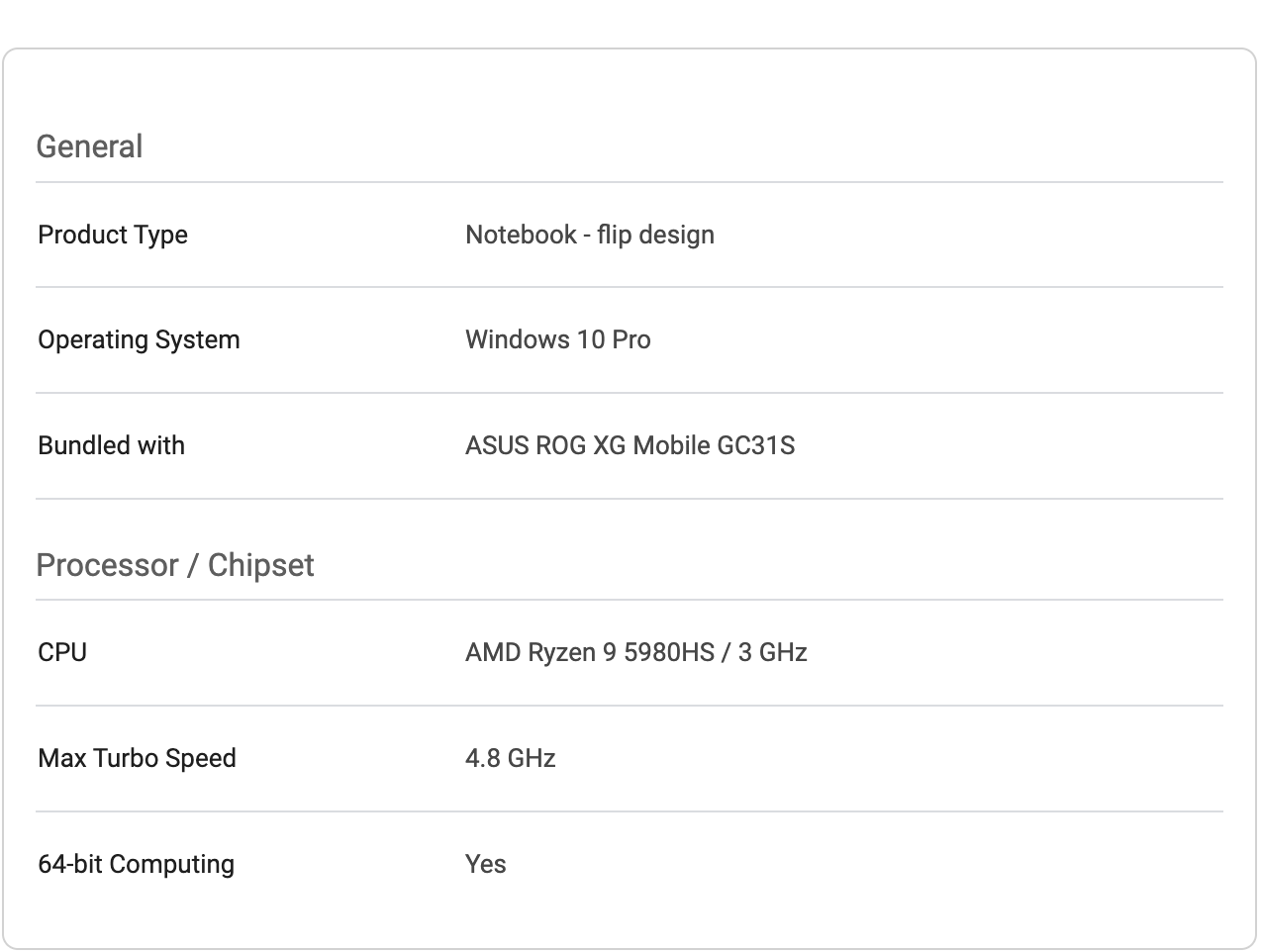The height and width of the screenshot is (952, 1261).
Task: Click the word 'Pro' after Windows 10
Action: click(631, 339)
